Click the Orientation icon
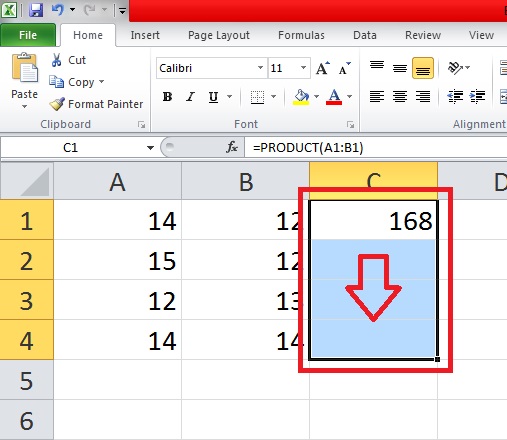The height and width of the screenshot is (440, 507). (x=455, y=68)
